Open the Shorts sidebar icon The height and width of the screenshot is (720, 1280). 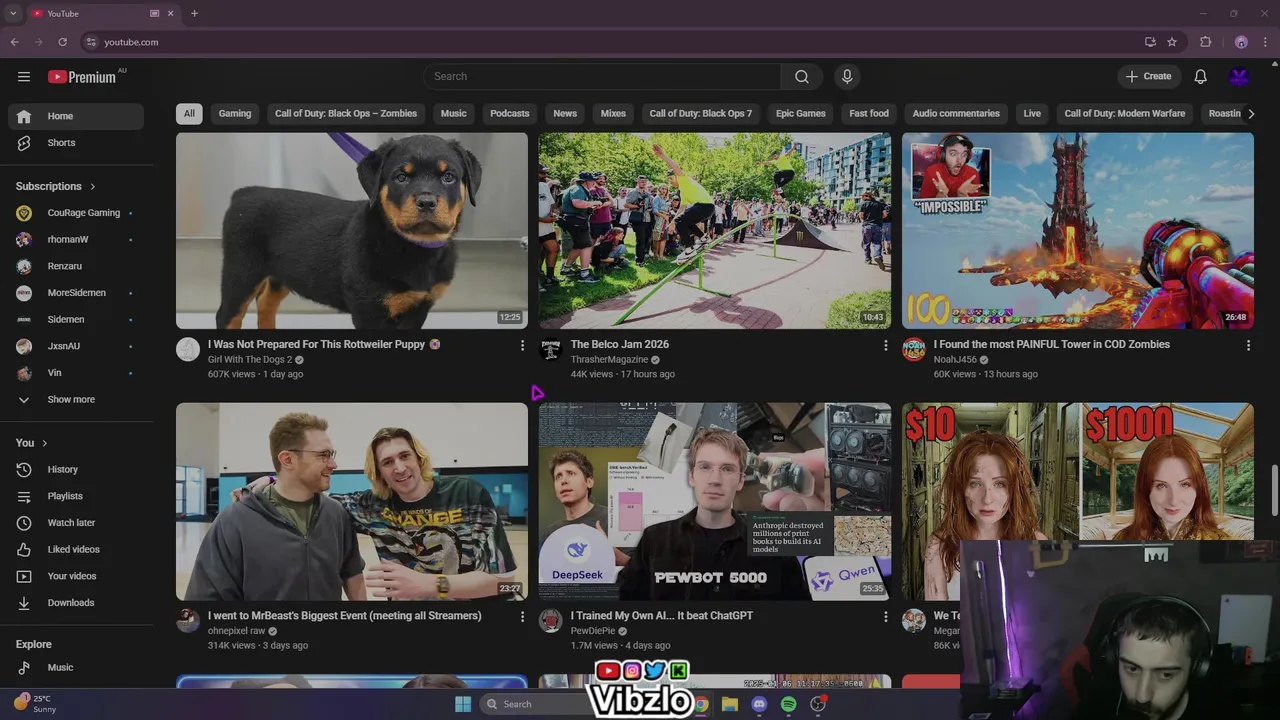tap(24, 143)
